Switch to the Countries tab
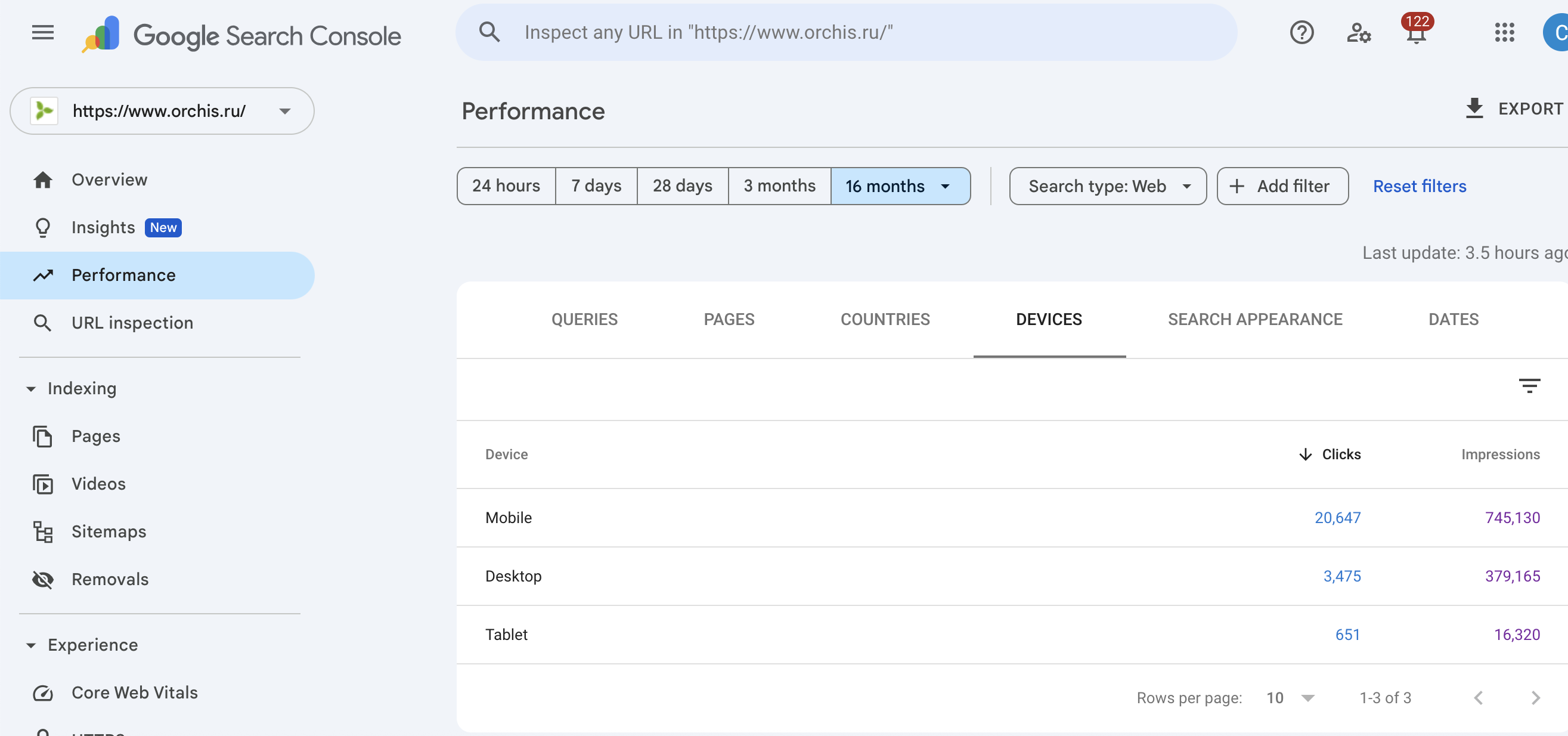Viewport: 1568px width, 736px height. coord(884,319)
